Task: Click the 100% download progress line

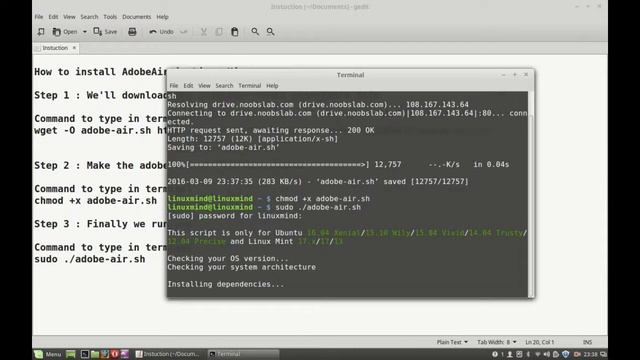Action: 338,164
